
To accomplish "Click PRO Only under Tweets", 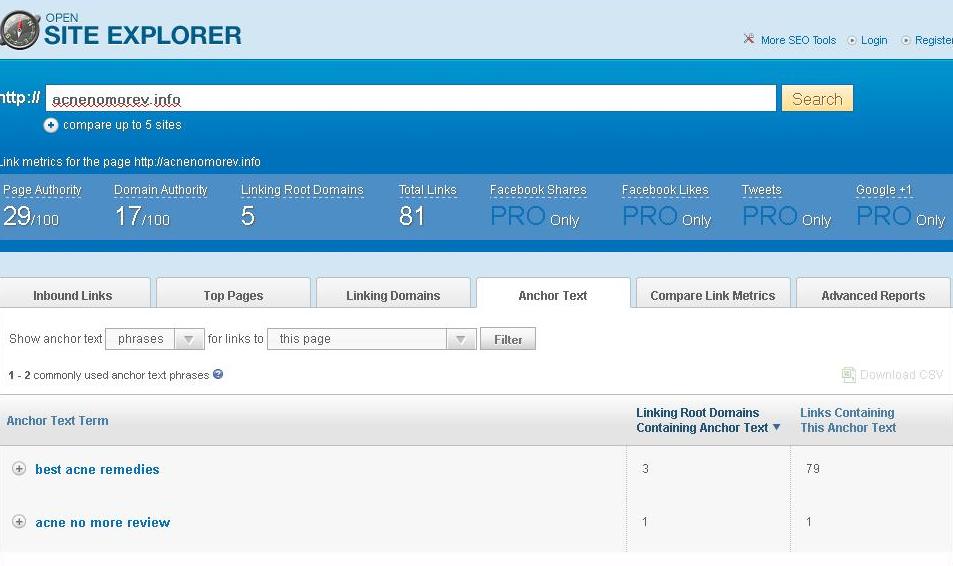I will pyautogui.click(x=786, y=216).
